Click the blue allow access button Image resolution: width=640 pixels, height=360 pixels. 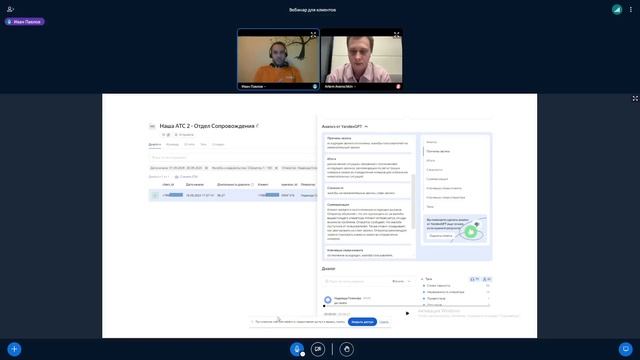point(362,322)
